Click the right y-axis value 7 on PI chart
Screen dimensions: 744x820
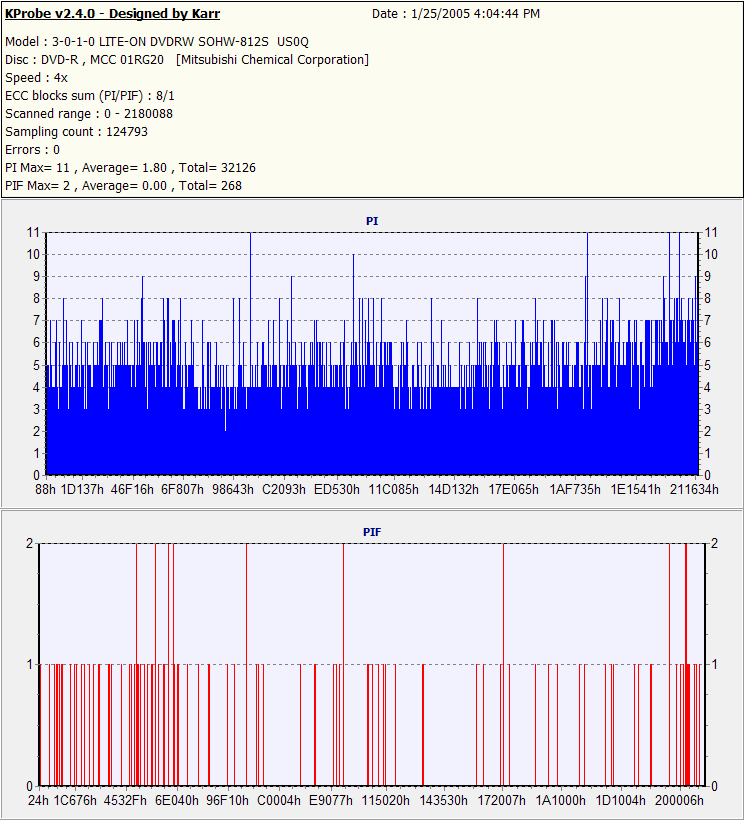point(708,321)
